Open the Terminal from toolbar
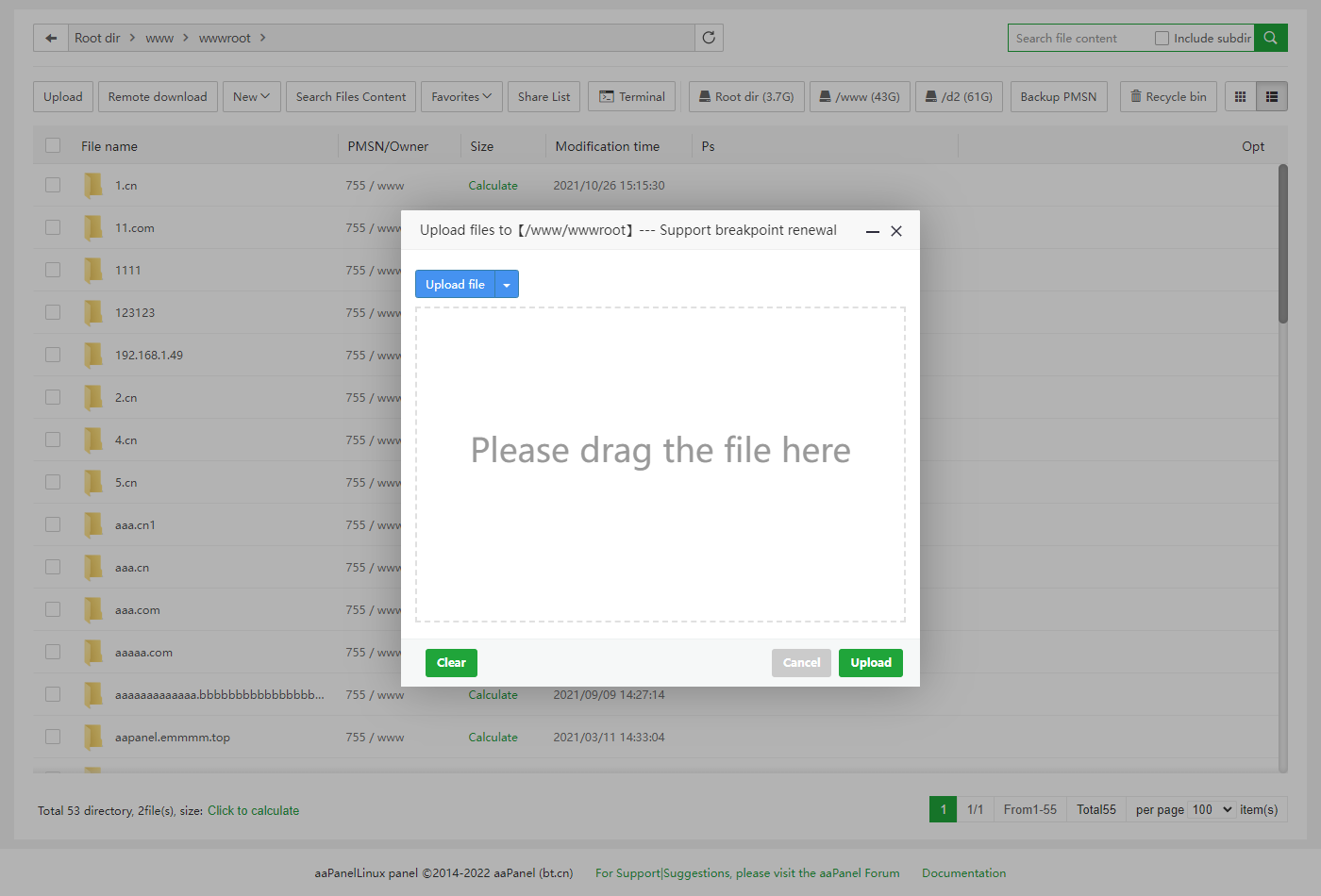Viewport: 1321px width, 896px height. (631, 97)
